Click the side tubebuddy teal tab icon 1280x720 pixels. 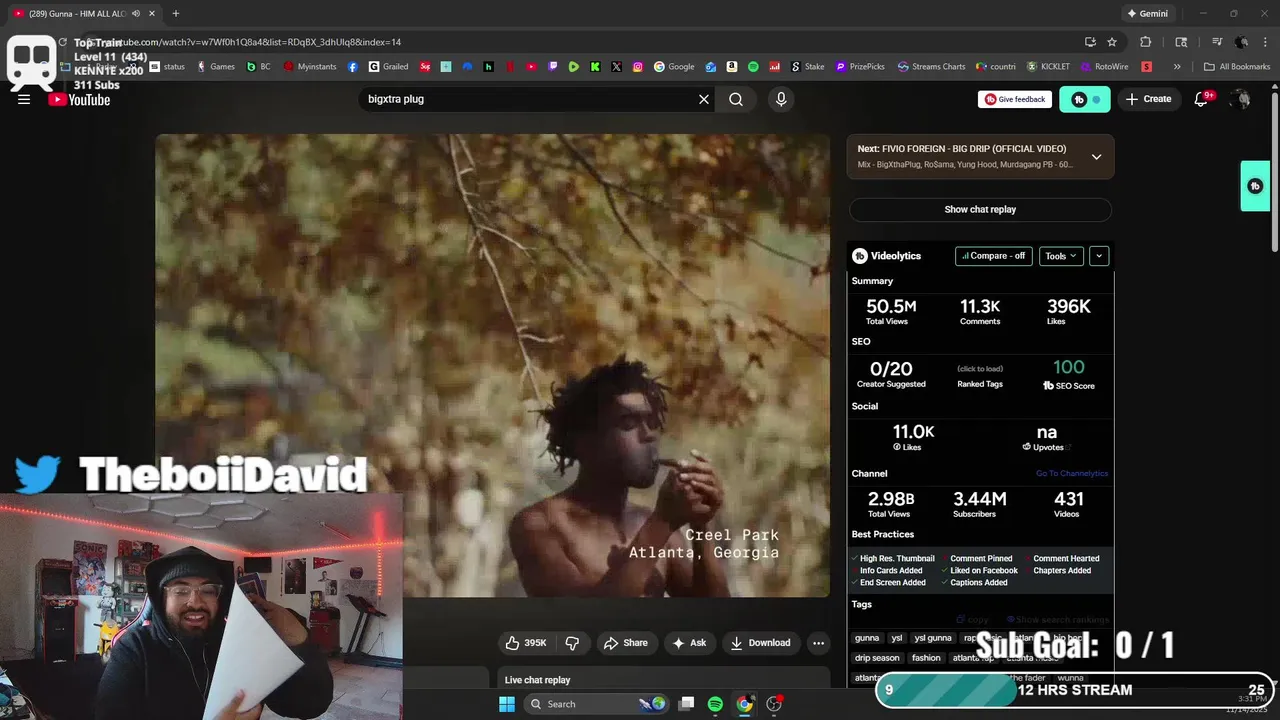1255,186
